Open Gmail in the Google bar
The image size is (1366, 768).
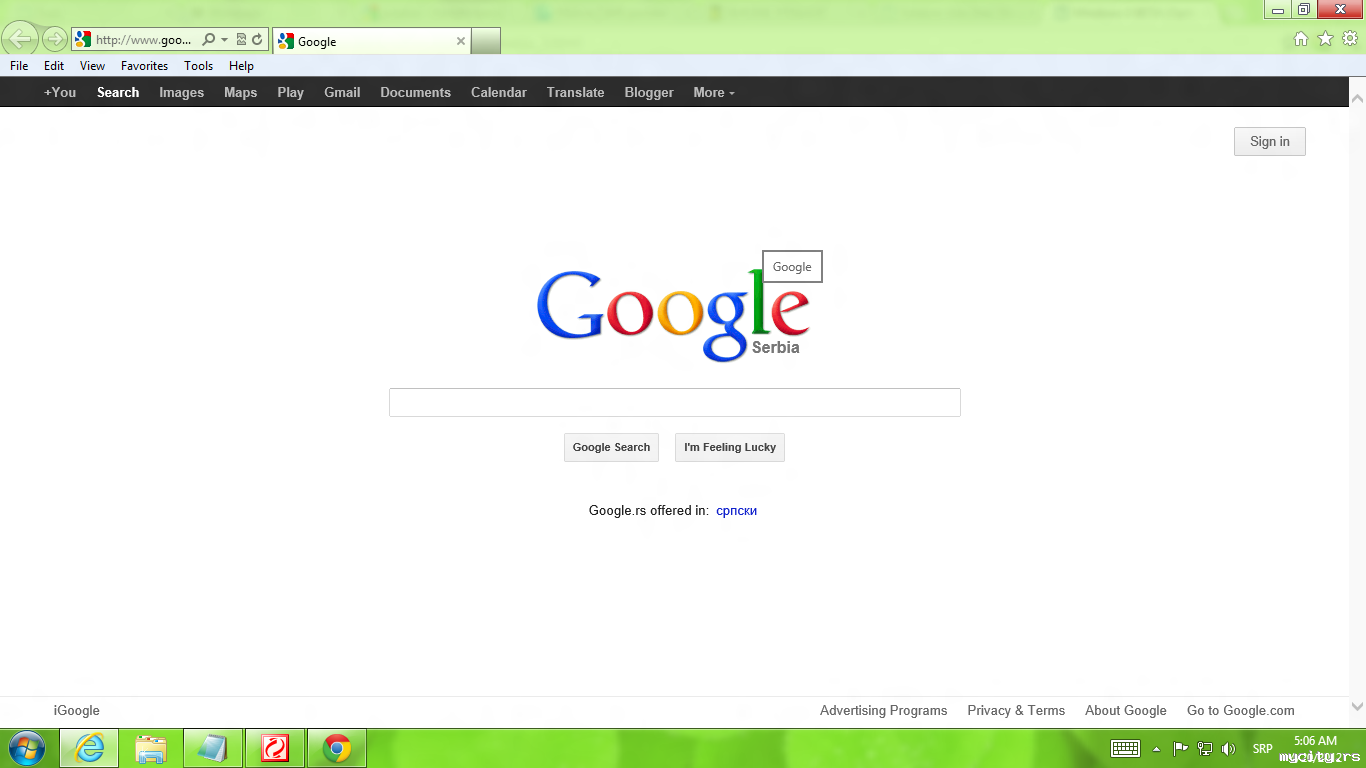click(x=342, y=92)
